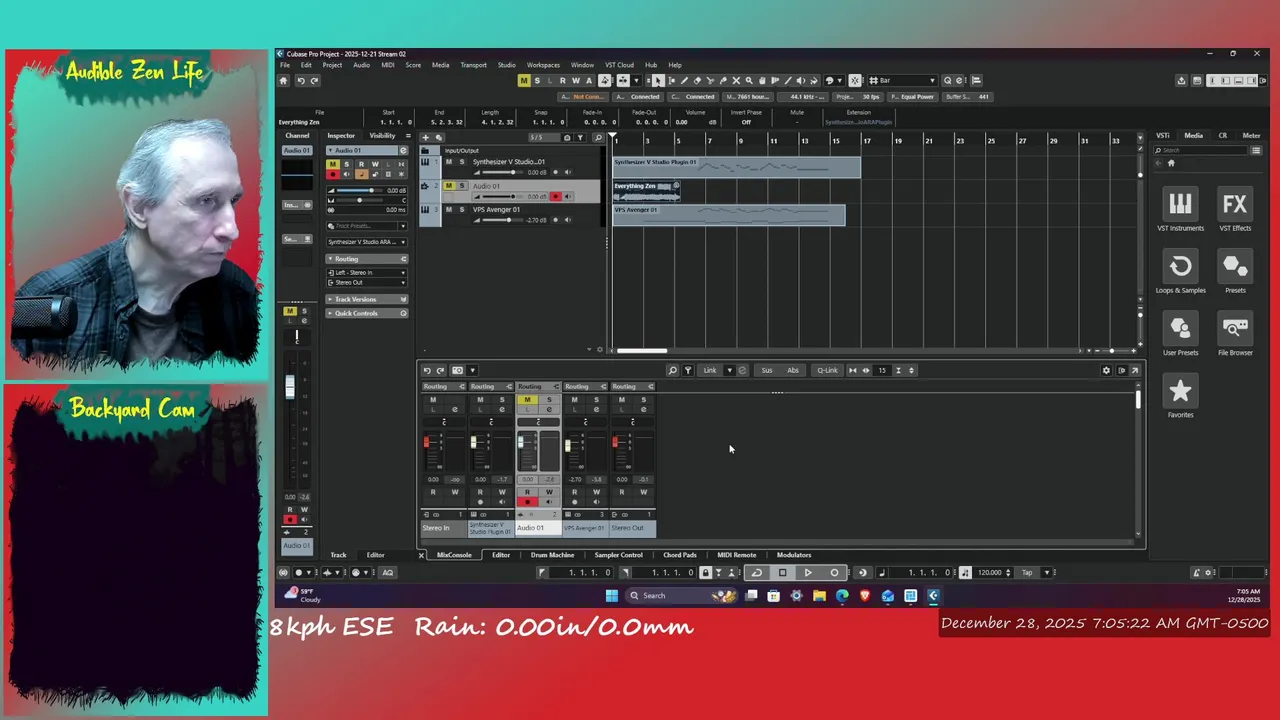The image size is (1280, 720).
Task: Toggle Snap button next to Bar dropdown
Action: 855,80
